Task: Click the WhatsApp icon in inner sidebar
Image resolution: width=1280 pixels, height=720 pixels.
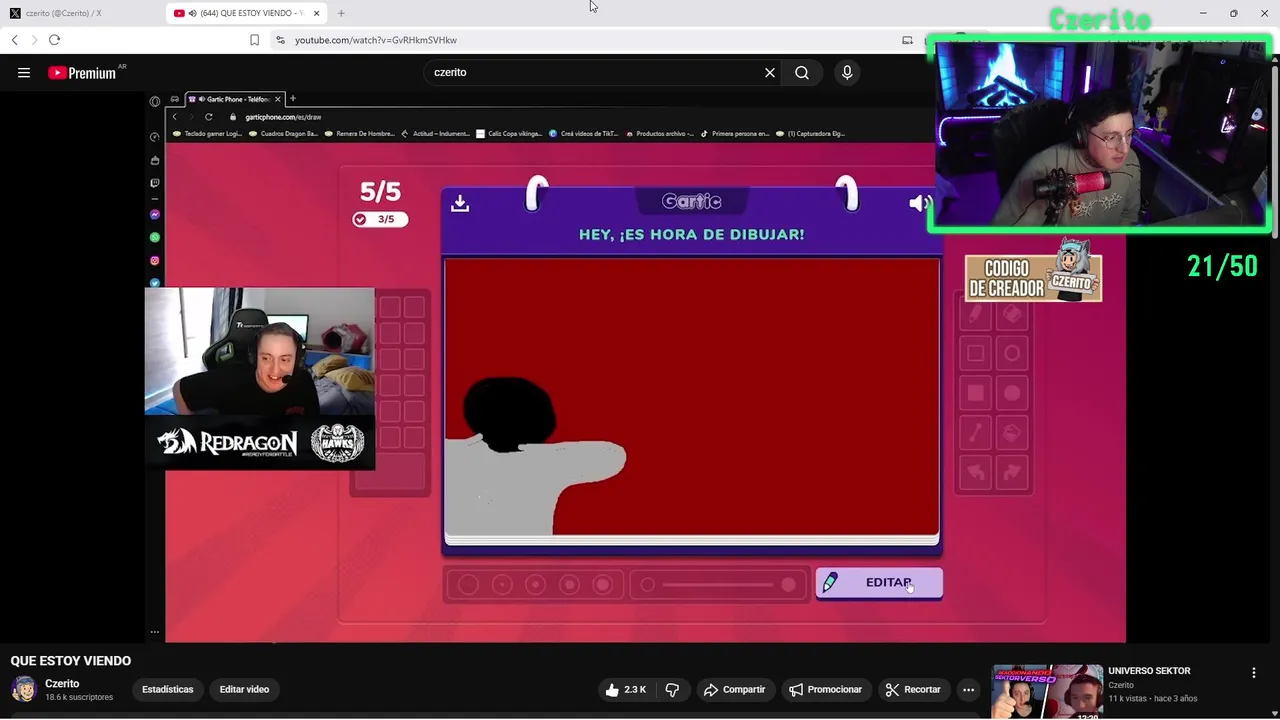Action: coord(154,237)
